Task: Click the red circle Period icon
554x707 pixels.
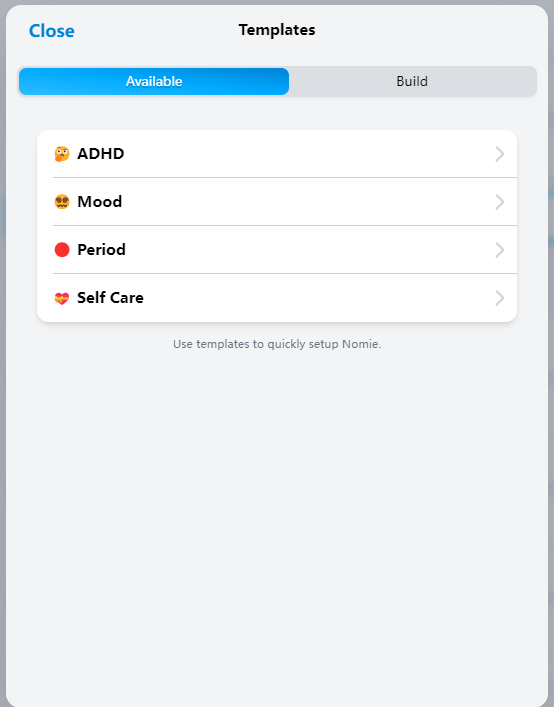Action: pos(62,249)
